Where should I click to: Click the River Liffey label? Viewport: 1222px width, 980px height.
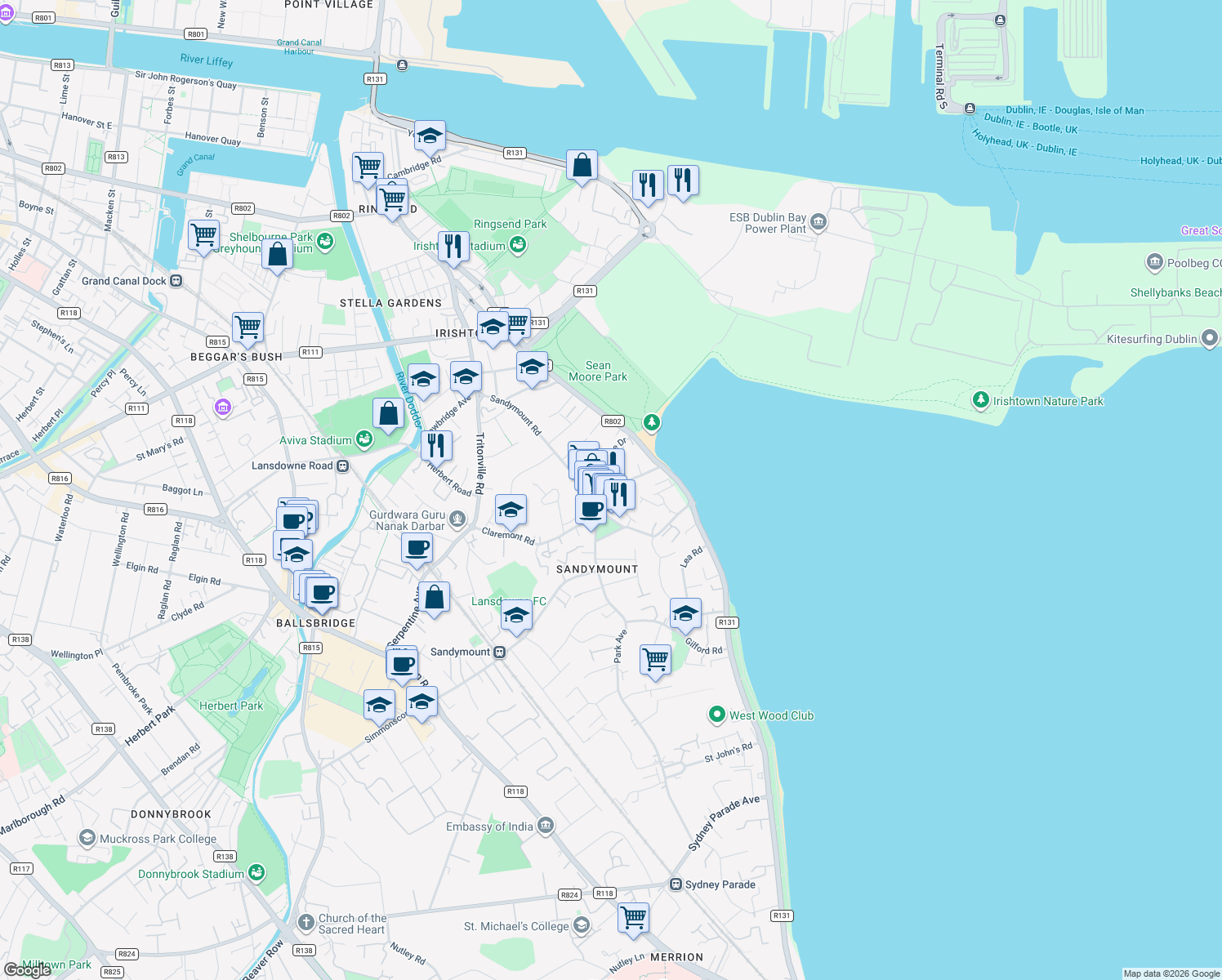[x=207, y=60]
